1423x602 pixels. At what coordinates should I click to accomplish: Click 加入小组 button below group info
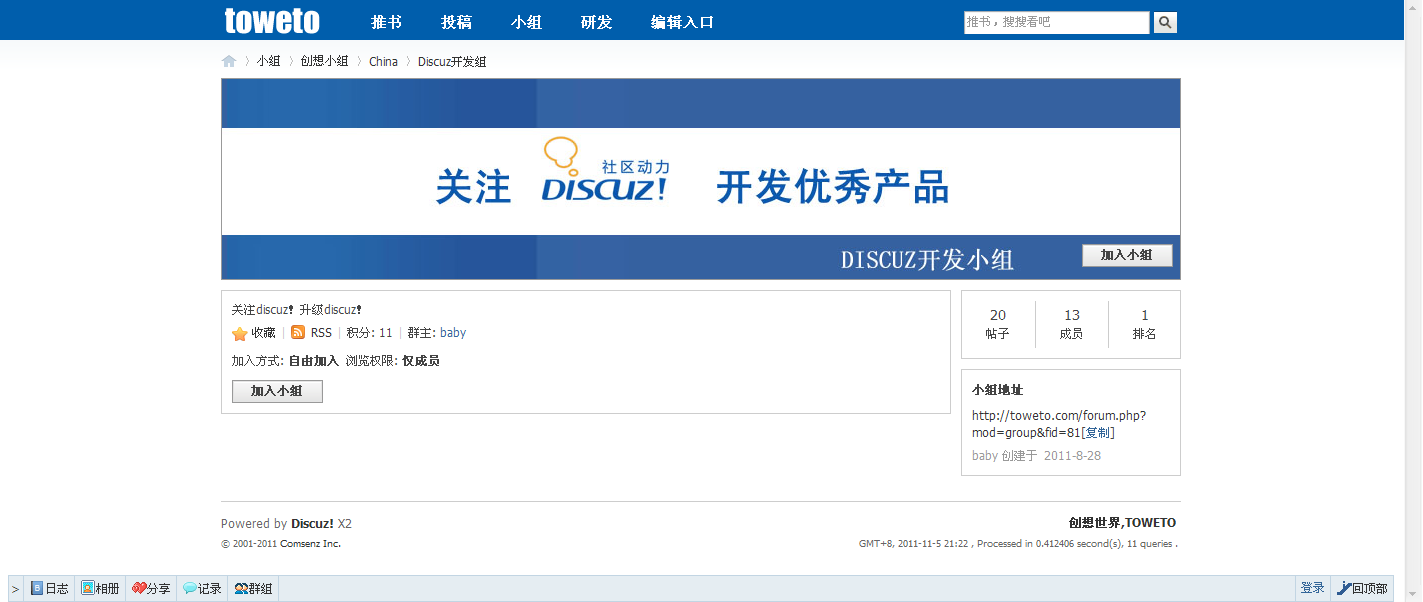click(277, 391)
